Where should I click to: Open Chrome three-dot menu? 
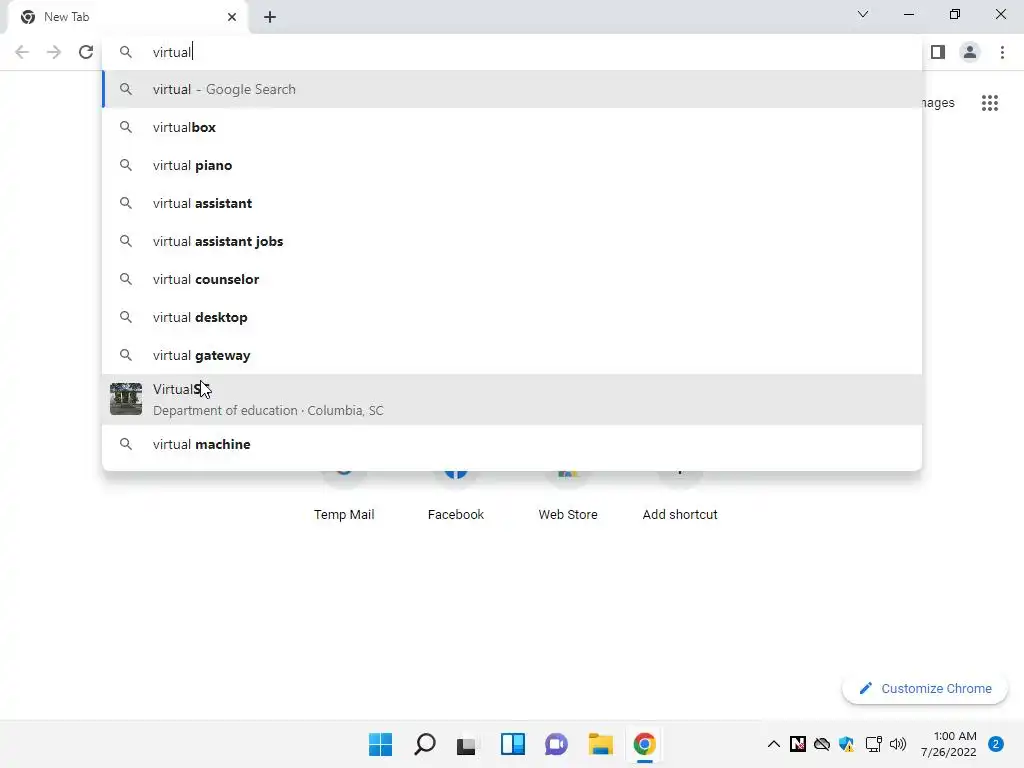(1002, 52)
